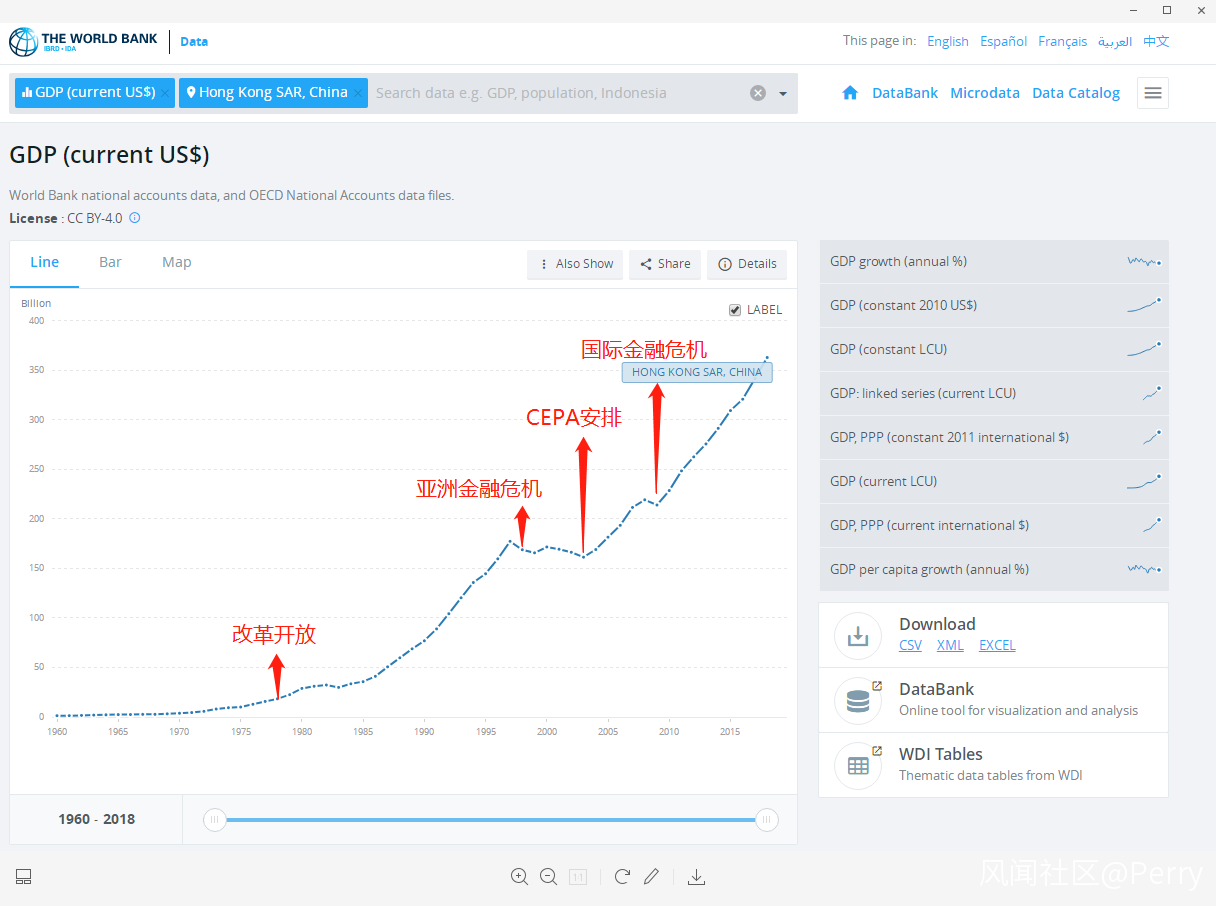1216x906 pixels.
Task: Click the Share button
Action: pos(665,264)
